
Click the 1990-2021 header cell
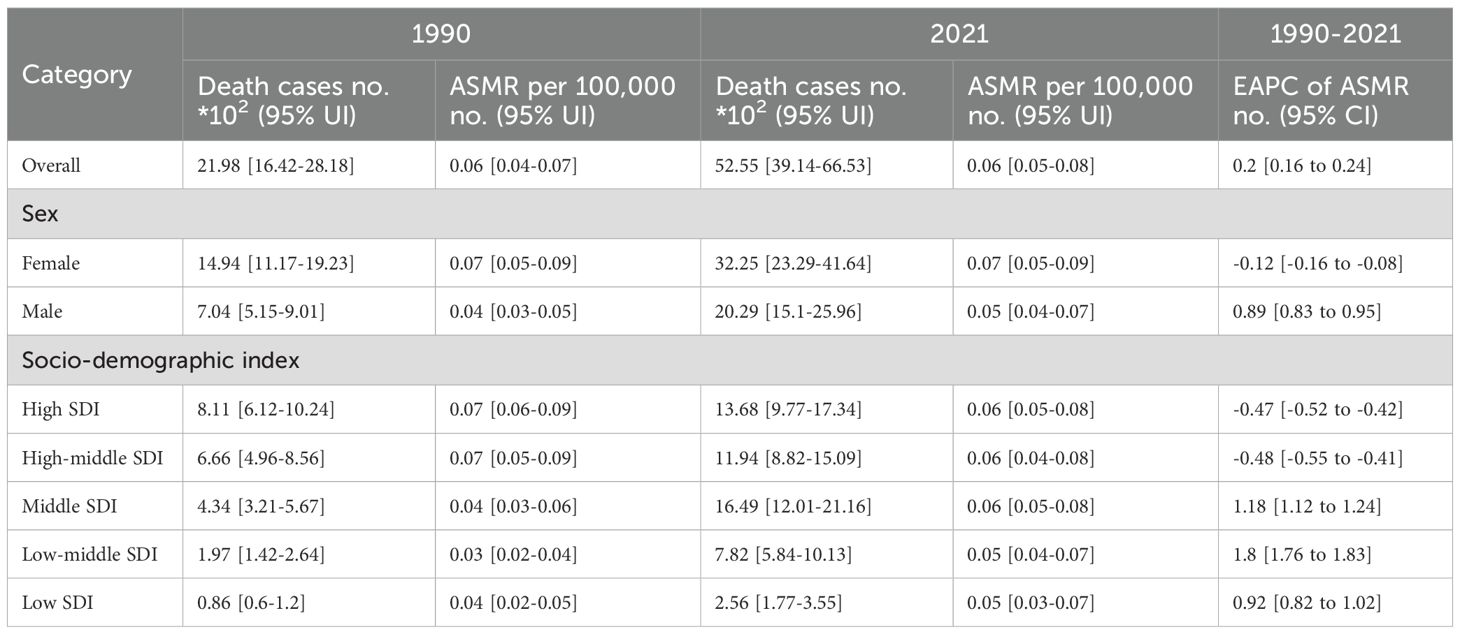click(1334, 34)
